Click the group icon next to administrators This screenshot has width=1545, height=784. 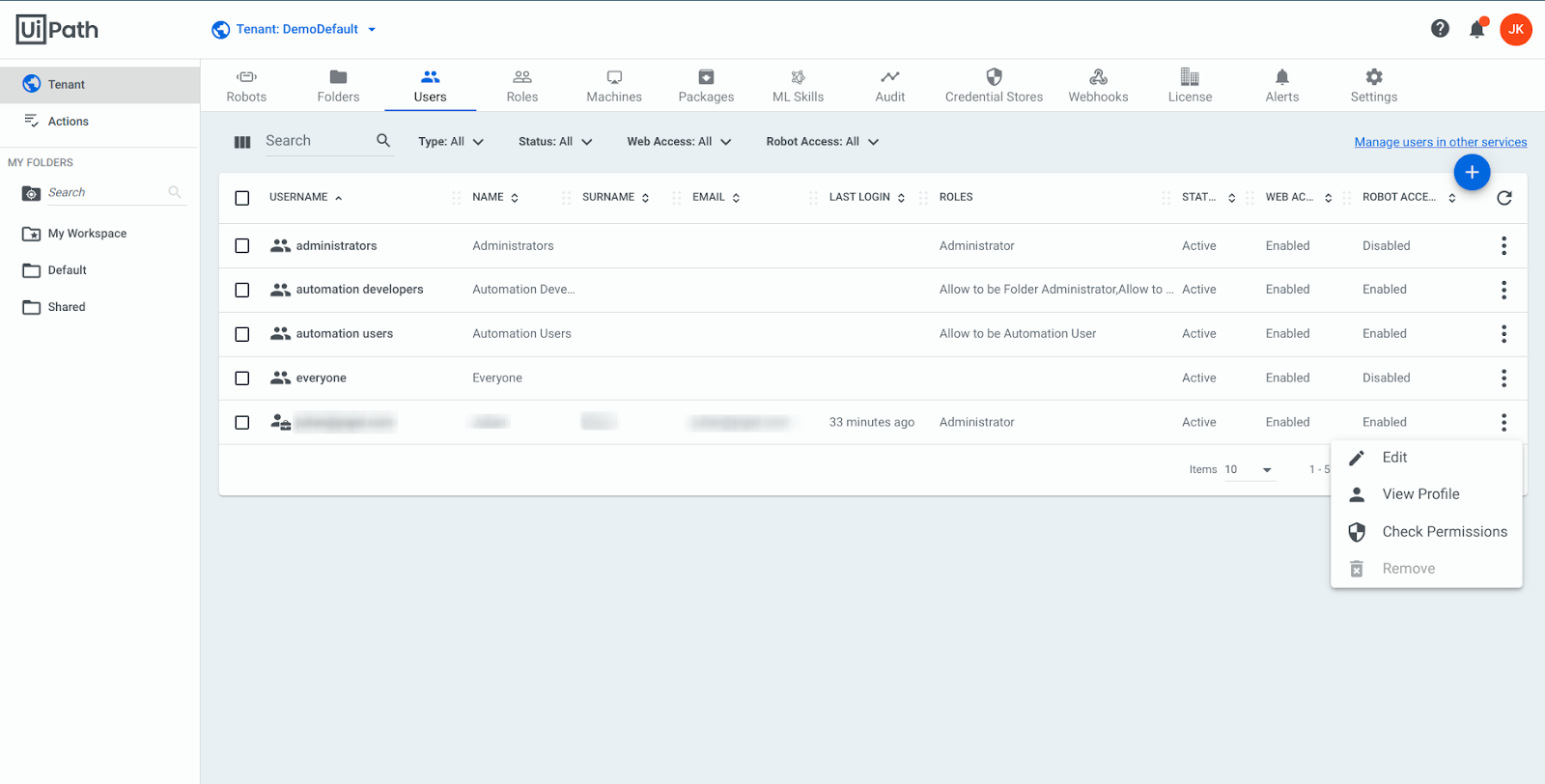[x=280, y=245]
